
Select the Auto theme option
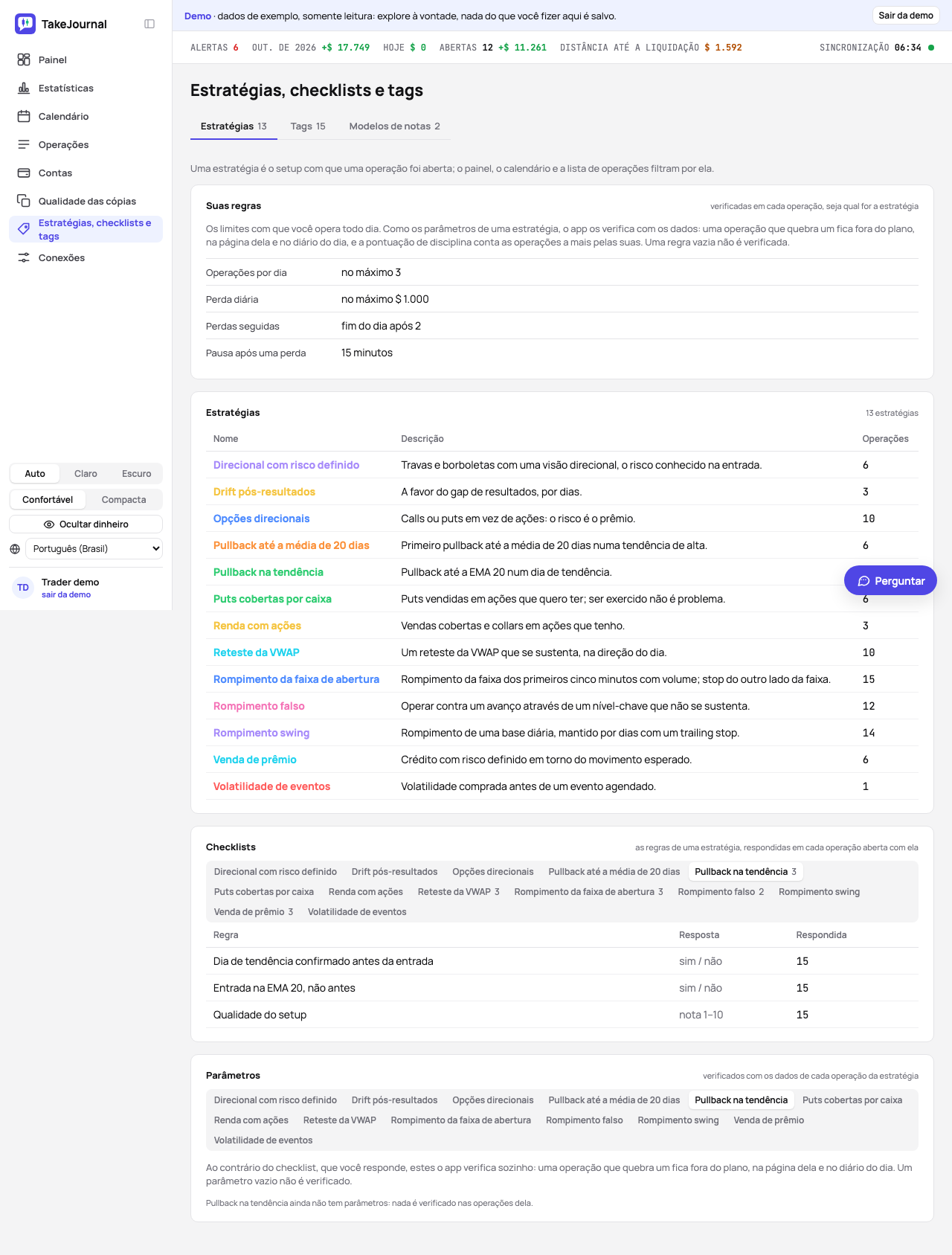(x=35, y=474)
